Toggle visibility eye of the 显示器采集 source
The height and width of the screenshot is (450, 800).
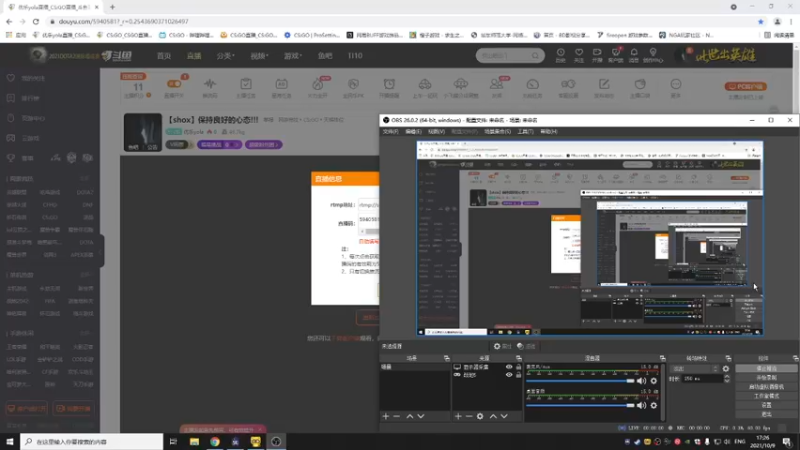[x=509, y=367]
